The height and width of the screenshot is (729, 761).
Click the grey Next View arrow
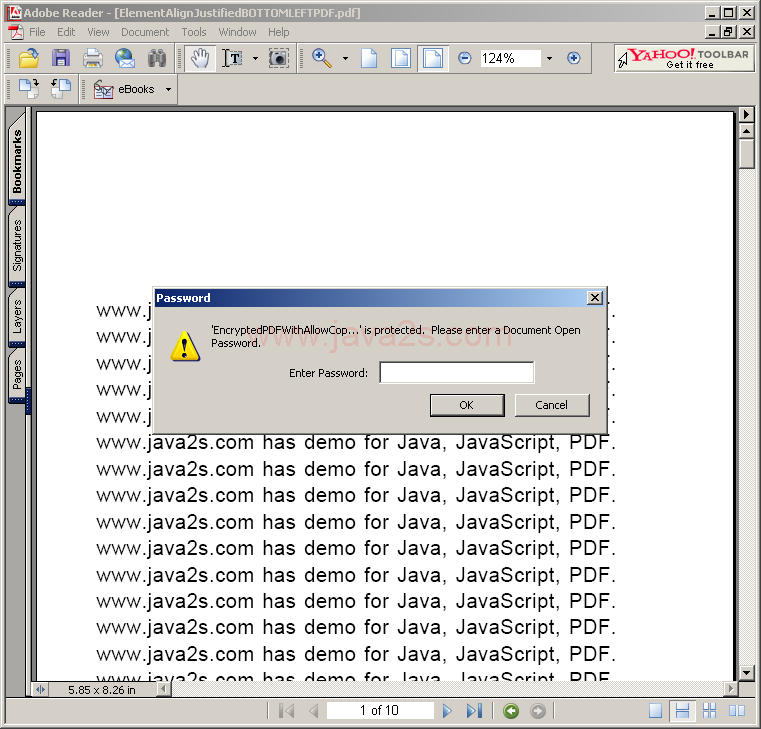click(x=538, y=711)
